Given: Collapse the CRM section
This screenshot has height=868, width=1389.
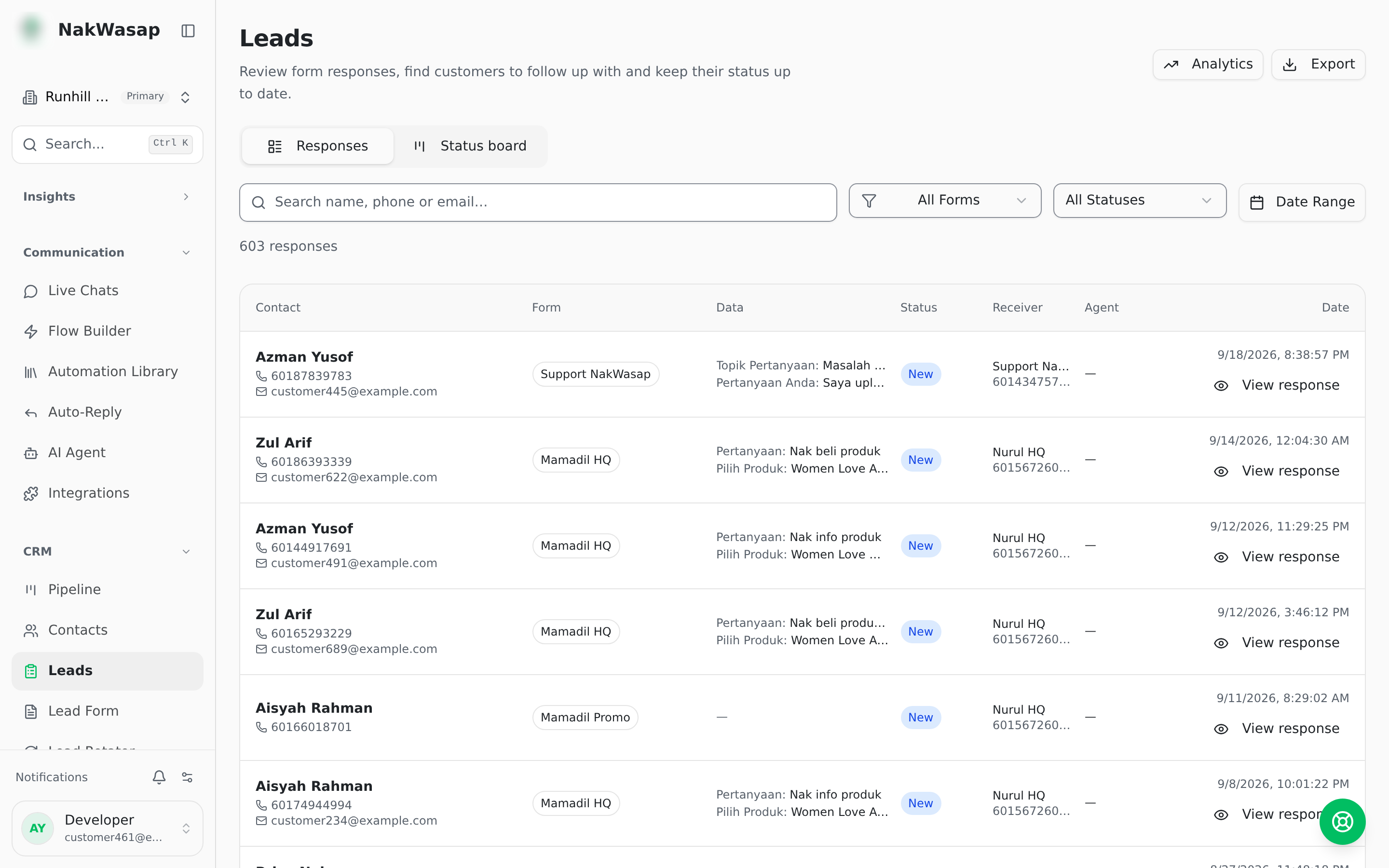Looking at the screenshot, I should (108, 552).
